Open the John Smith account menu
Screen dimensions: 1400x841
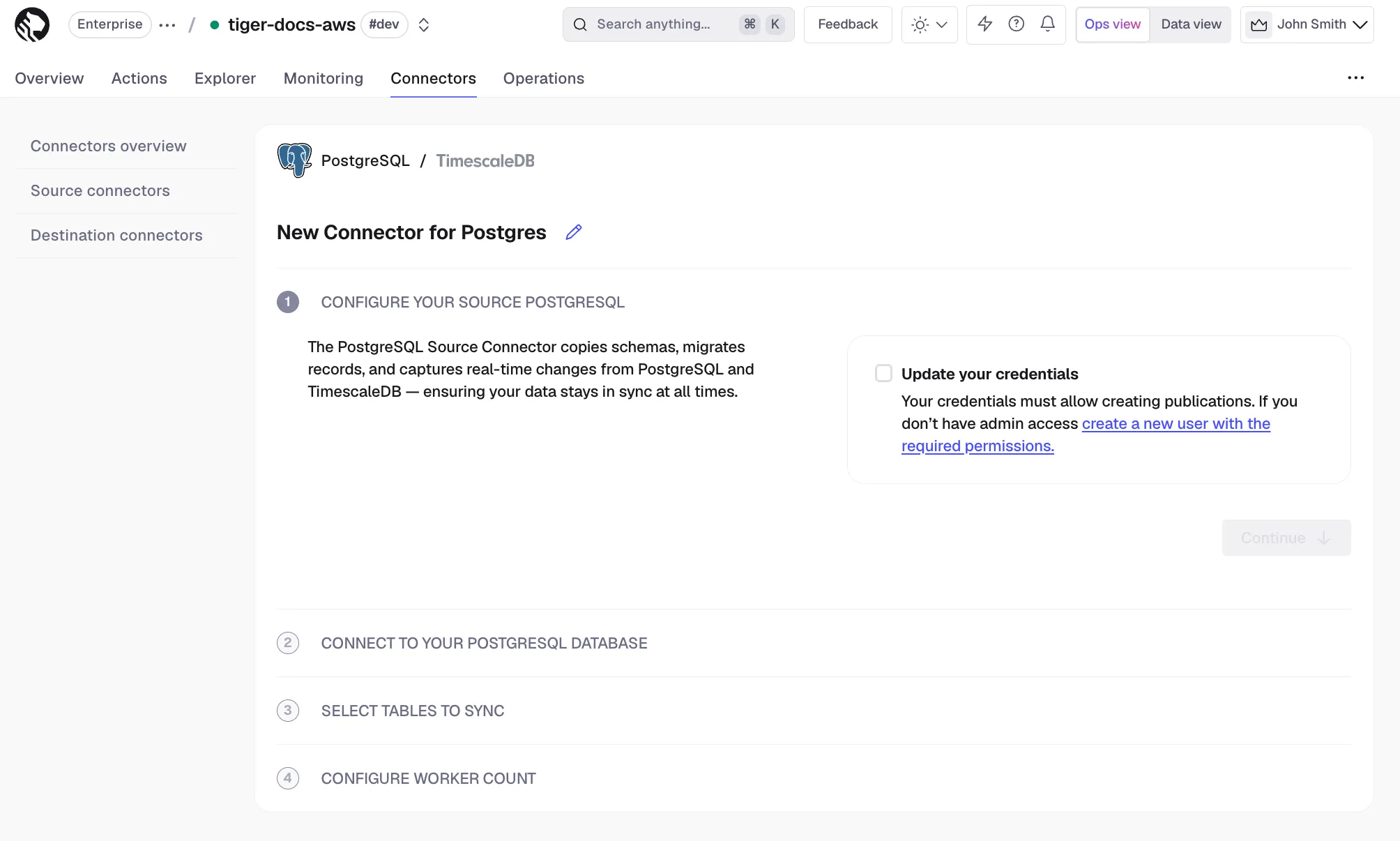[1307, 24]
